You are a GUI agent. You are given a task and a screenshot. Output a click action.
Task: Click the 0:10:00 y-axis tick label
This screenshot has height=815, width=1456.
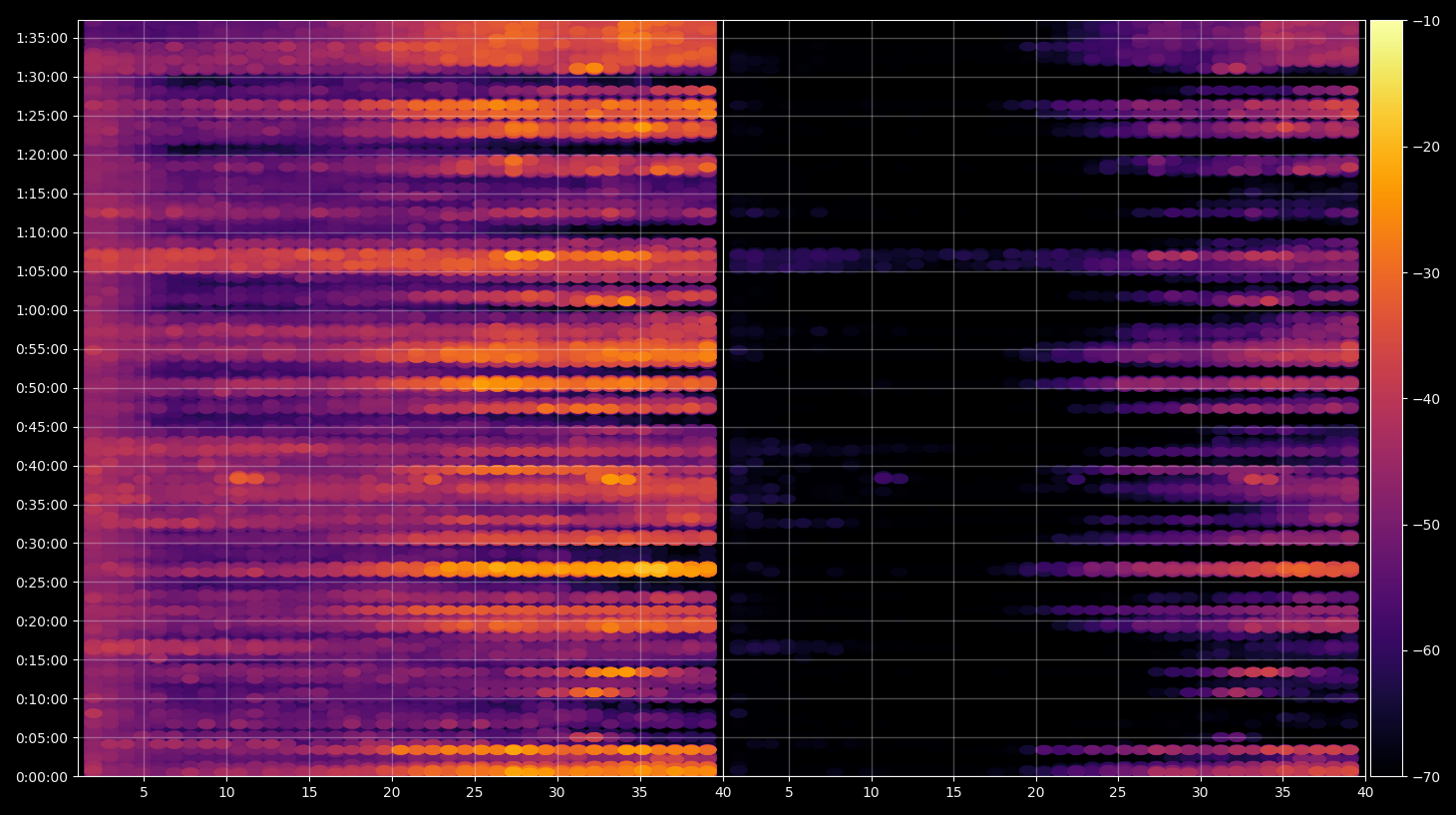(42, 699)
